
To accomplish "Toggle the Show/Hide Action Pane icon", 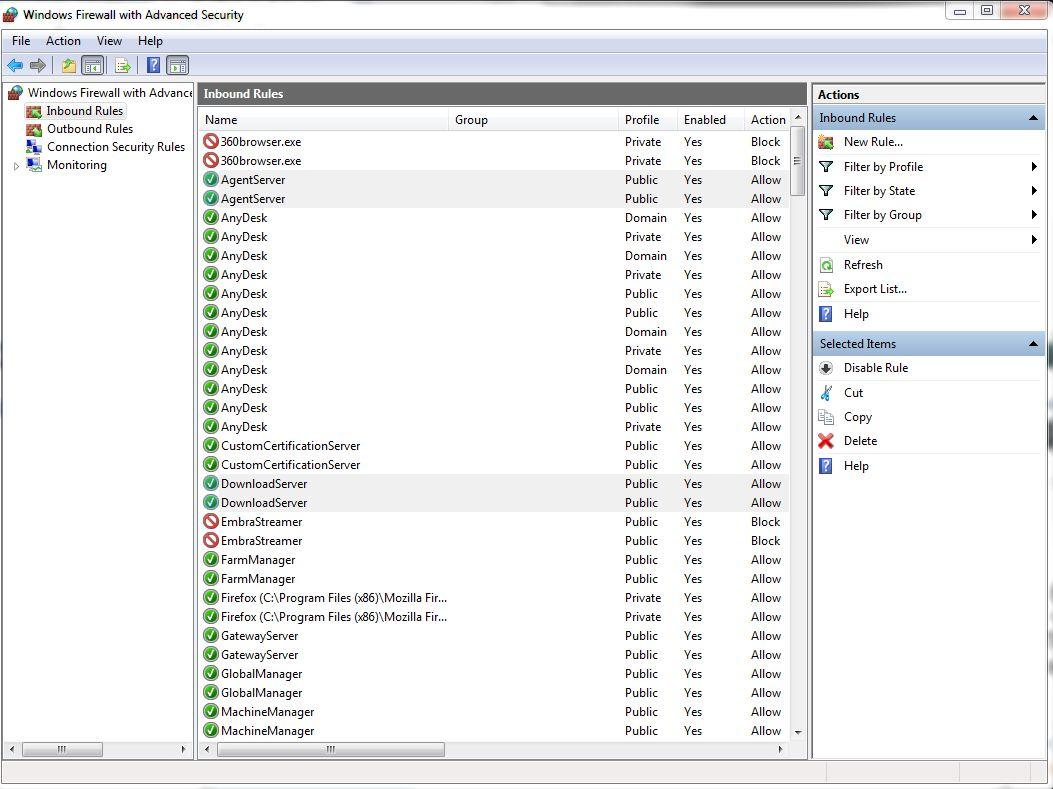I will tap(177, 65).
